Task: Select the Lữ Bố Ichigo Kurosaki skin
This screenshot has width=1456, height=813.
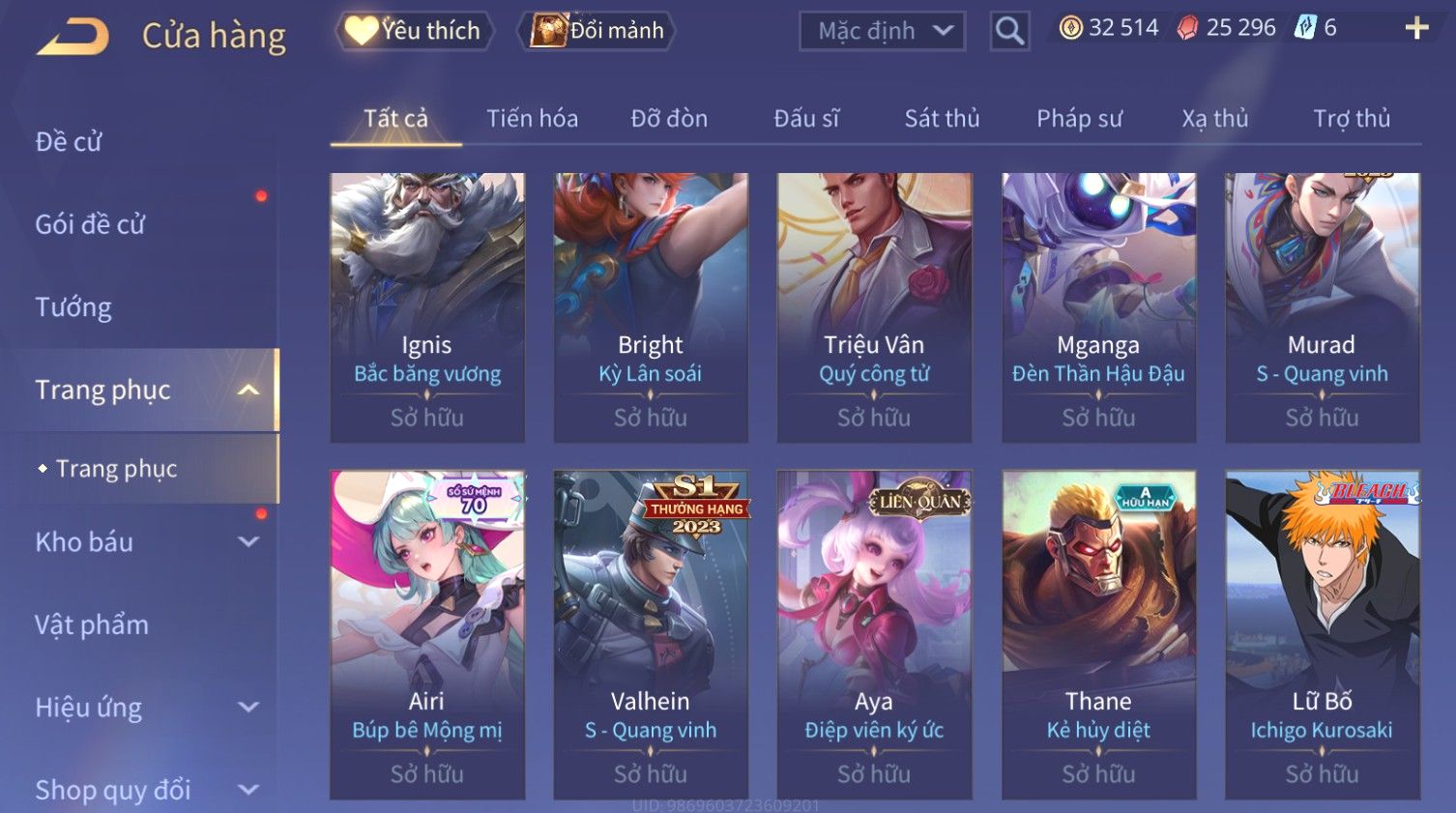Action: click(x=1322, y=634)
